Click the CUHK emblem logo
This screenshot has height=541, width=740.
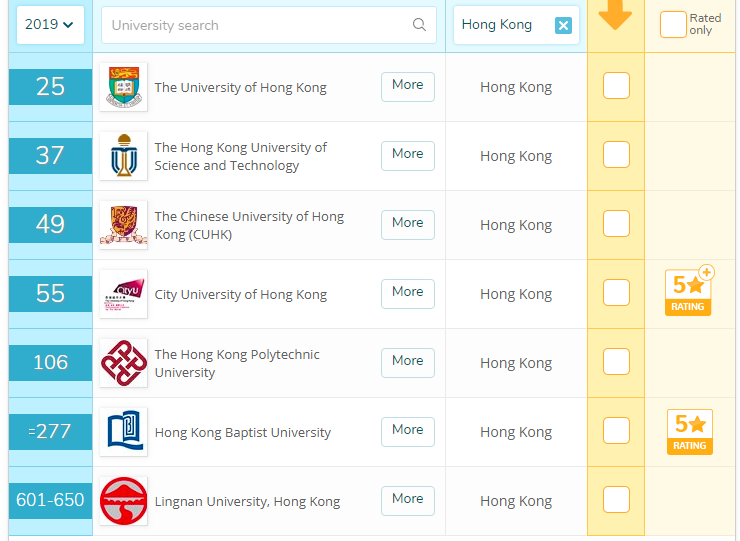coord(123,225)
